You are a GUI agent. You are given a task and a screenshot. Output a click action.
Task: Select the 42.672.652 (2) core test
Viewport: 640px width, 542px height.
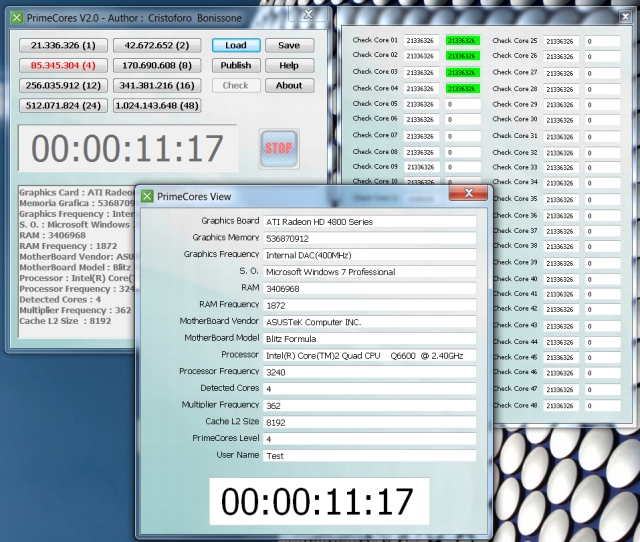coord(157,45)
